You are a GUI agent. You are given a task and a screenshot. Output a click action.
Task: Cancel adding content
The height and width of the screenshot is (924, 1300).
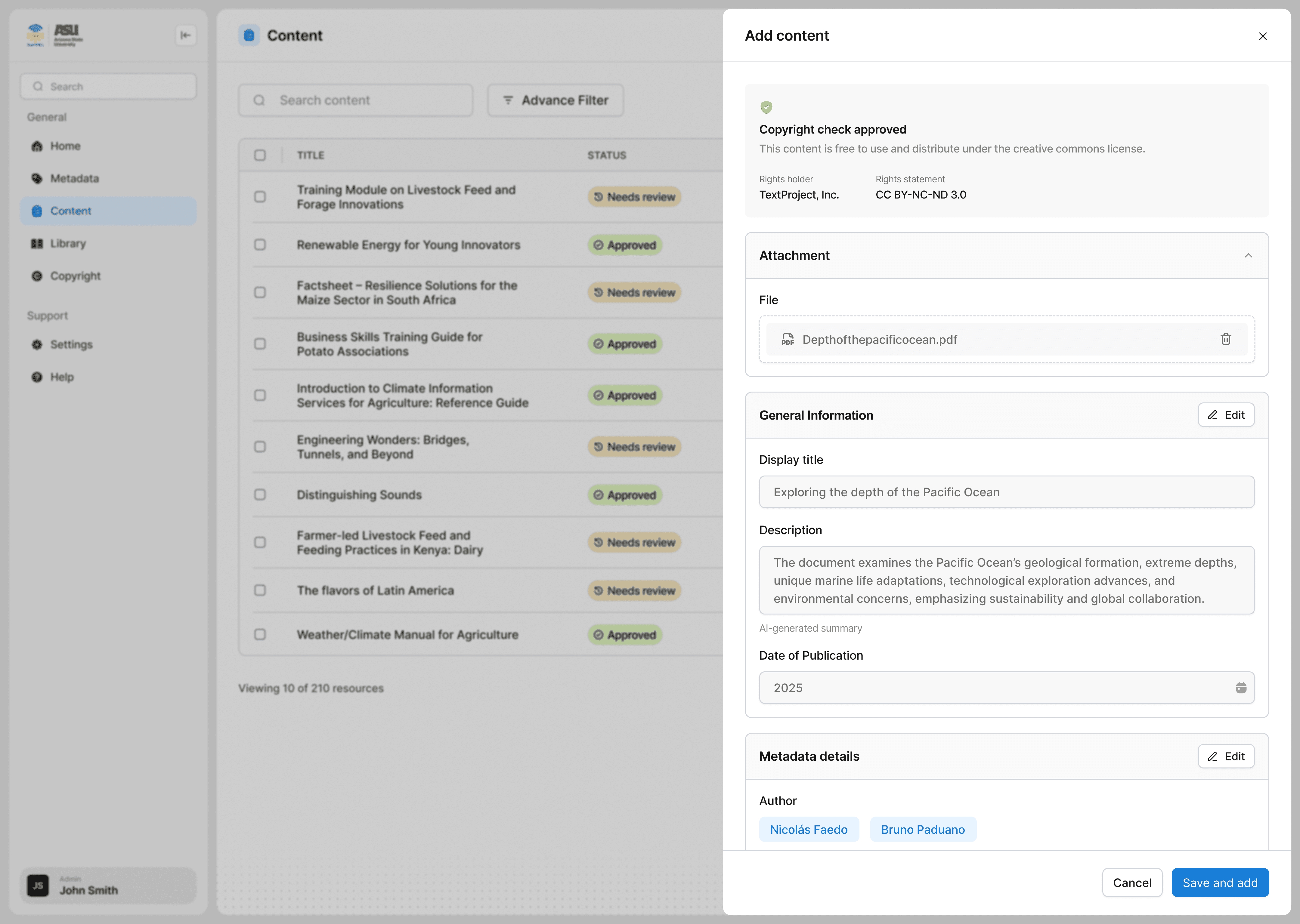click(x=1131, y=882)
